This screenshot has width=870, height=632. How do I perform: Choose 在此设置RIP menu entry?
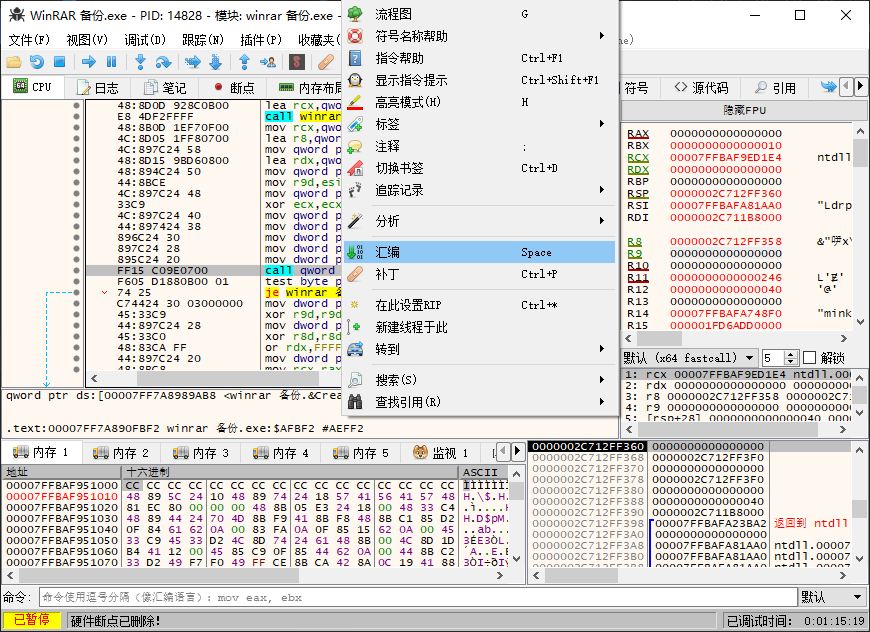[480, 305]
